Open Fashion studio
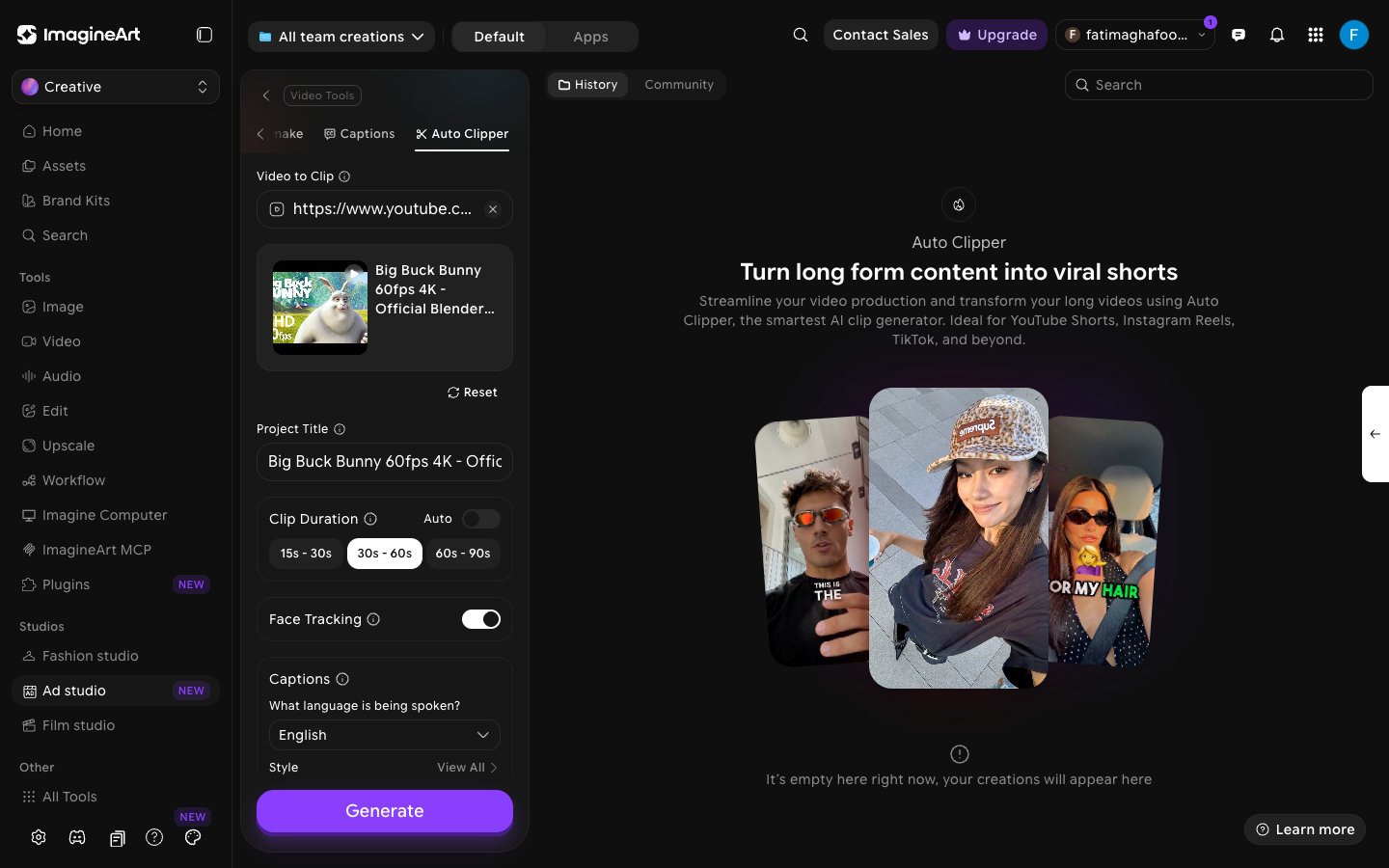 (x=116, y=656)
